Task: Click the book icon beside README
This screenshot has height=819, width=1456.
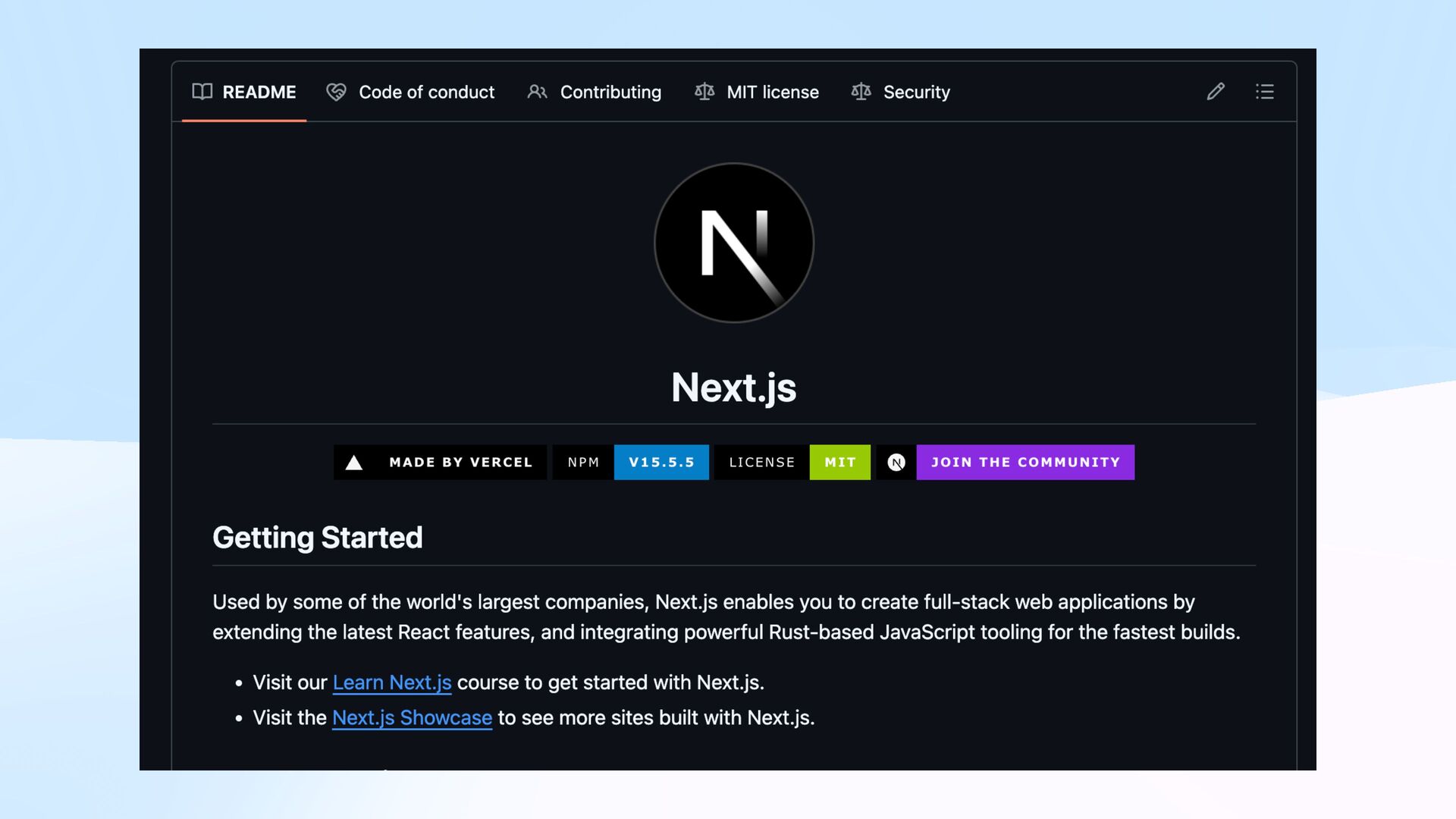Action: [202, 92]
